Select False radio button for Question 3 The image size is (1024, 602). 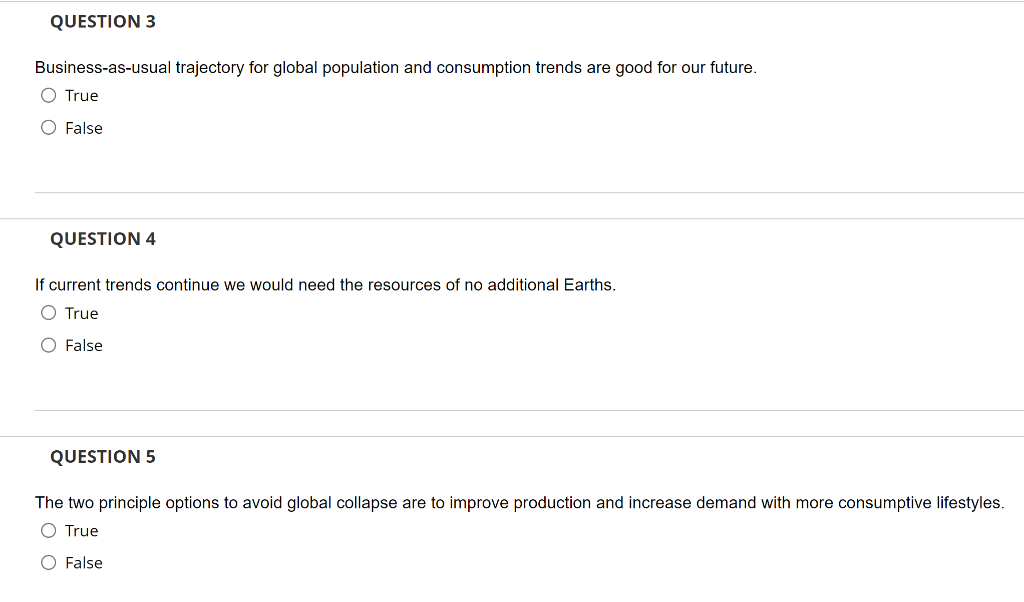click(x=49, y=128)
